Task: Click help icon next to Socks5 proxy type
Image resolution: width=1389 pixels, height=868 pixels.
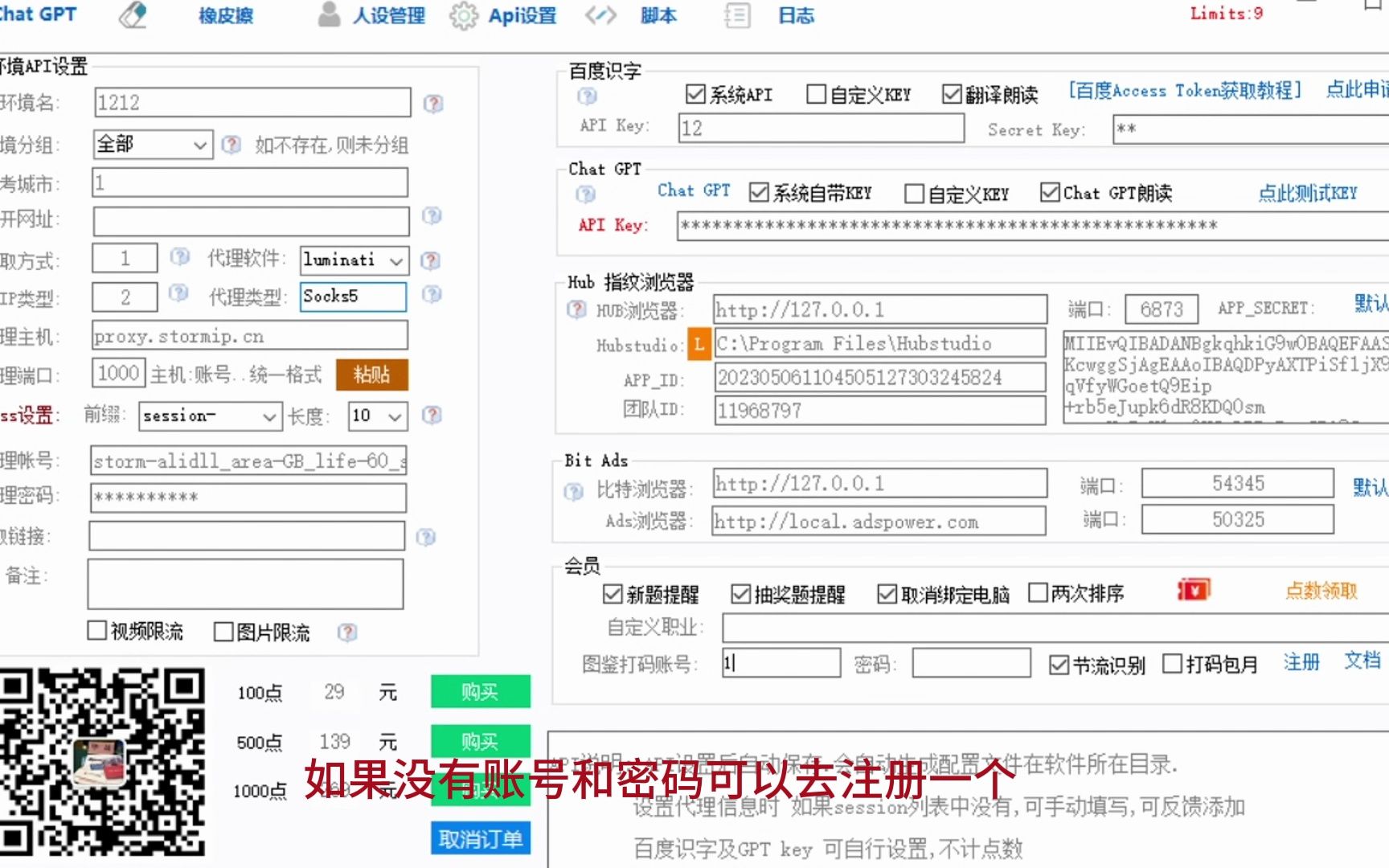Action: click(x=432, y=295)
